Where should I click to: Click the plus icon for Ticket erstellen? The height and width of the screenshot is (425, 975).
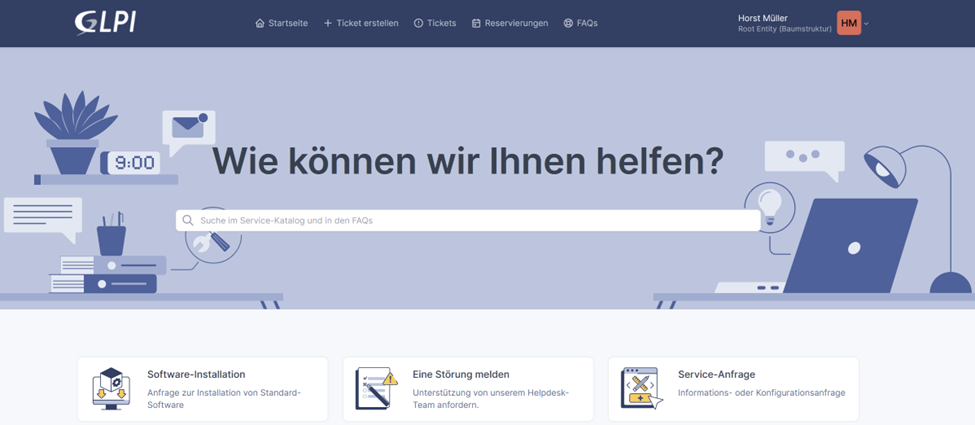click(328, 23)
